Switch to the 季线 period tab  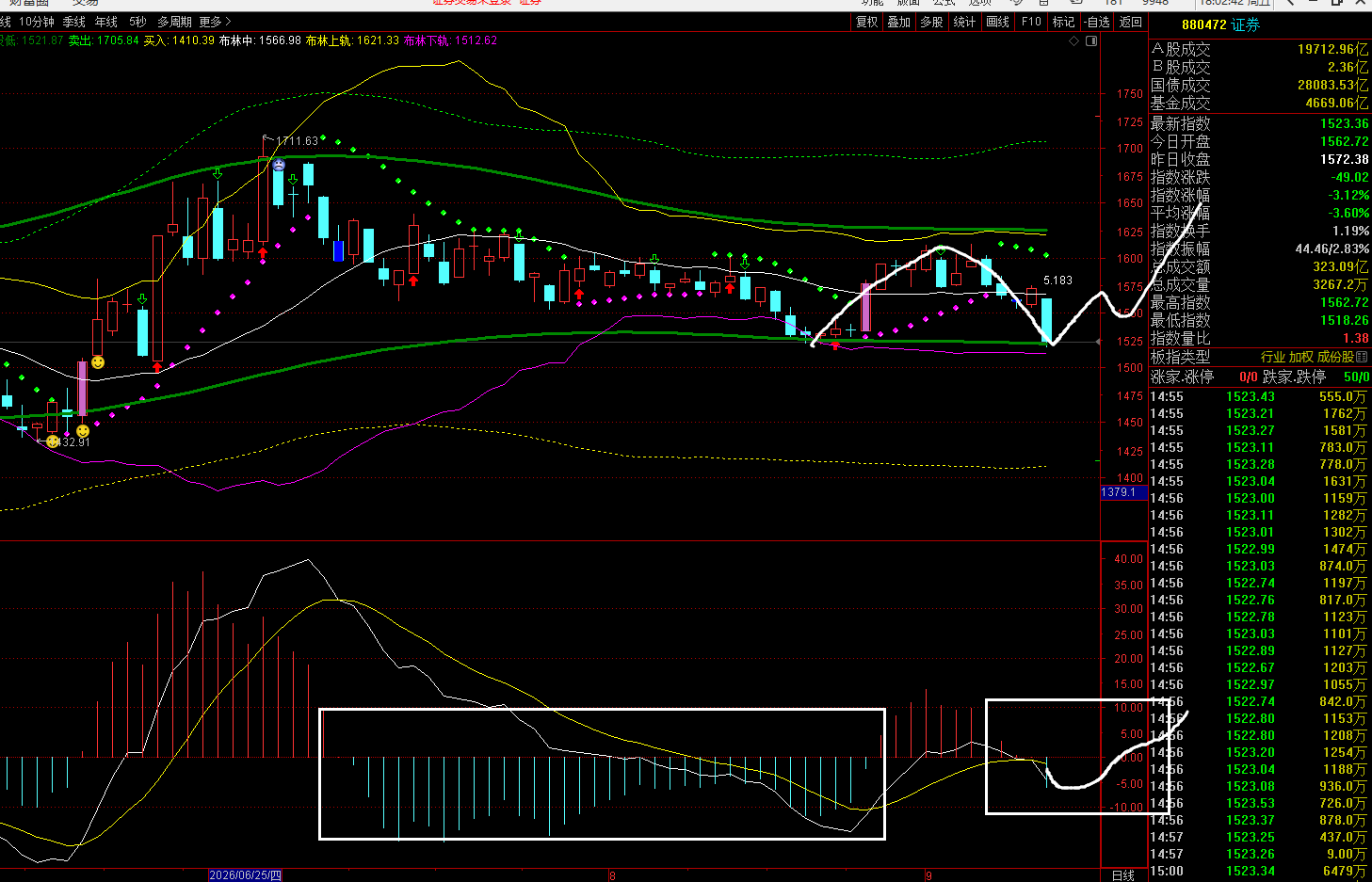[x=74, y=22]
